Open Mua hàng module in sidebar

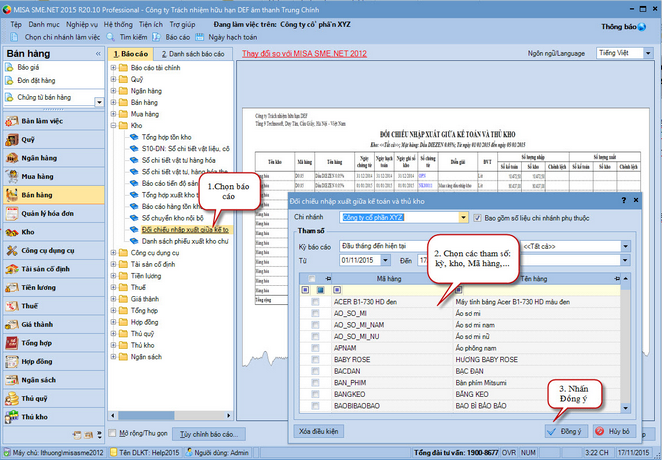tap(54, 176)
